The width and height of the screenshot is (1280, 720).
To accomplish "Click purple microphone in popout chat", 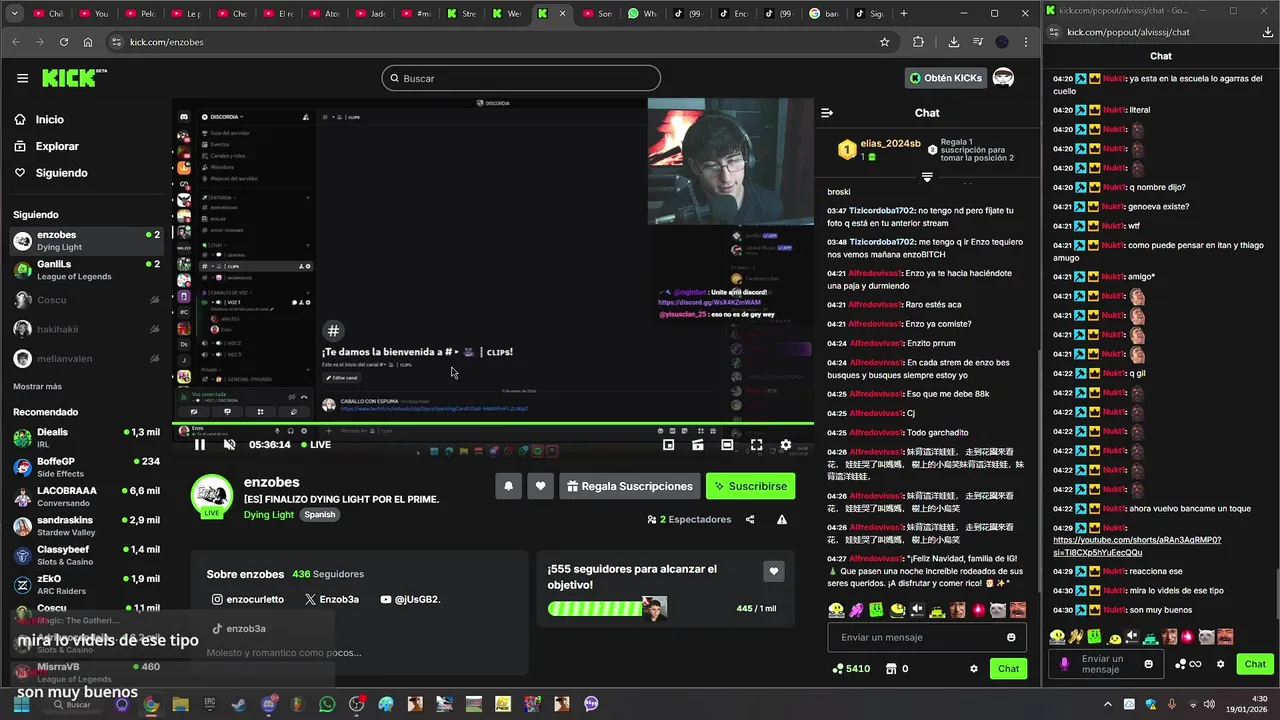I will pyautogui.click(x=1064, y=664).
